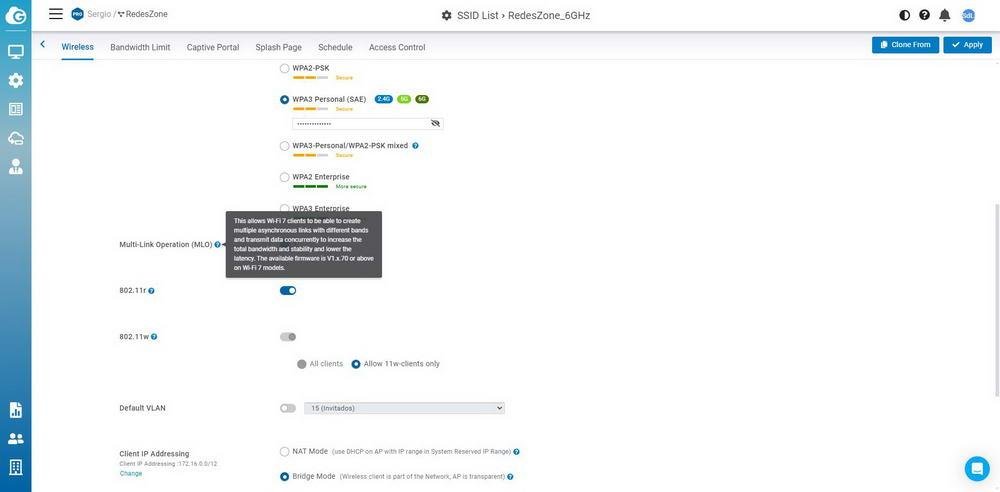This screenshot has width=1000, height=492.
Task: Select the Bridge Mode radio option
Action: click(x=284, y=477)
